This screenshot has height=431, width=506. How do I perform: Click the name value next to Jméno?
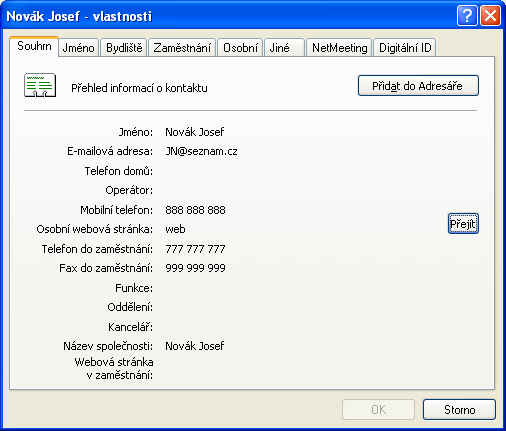pyautogui.click(x=195, y=132)
